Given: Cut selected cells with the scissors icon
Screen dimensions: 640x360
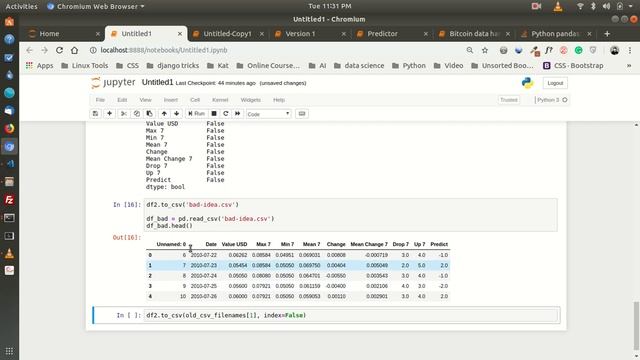Looking at the screenshot, I should 124,114.
